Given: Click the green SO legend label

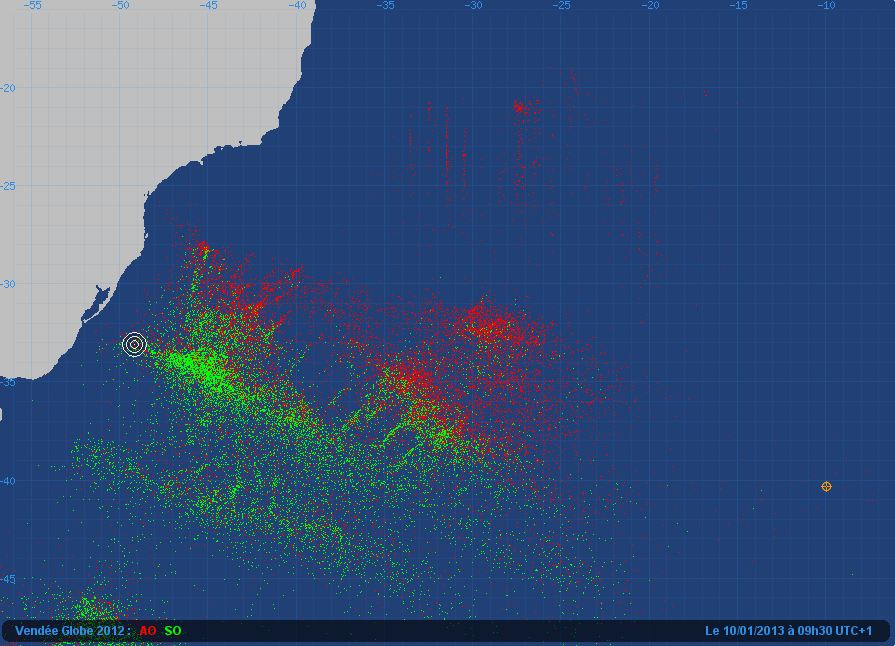Looking at the screenshot, I should coord(173,631).
